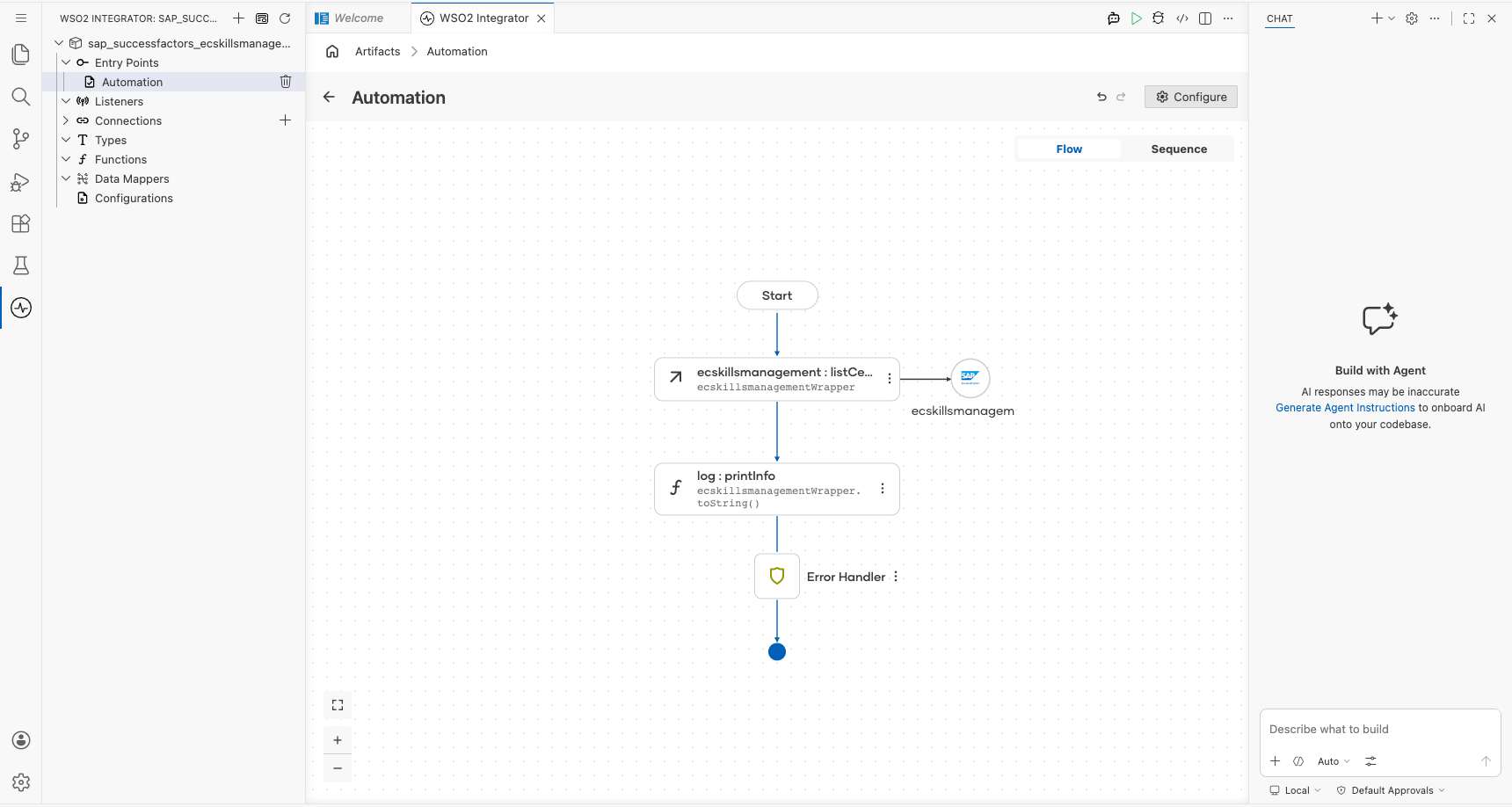Add a new connection with plus icon
Screen dimensions: 1512x807
(285, 120)
